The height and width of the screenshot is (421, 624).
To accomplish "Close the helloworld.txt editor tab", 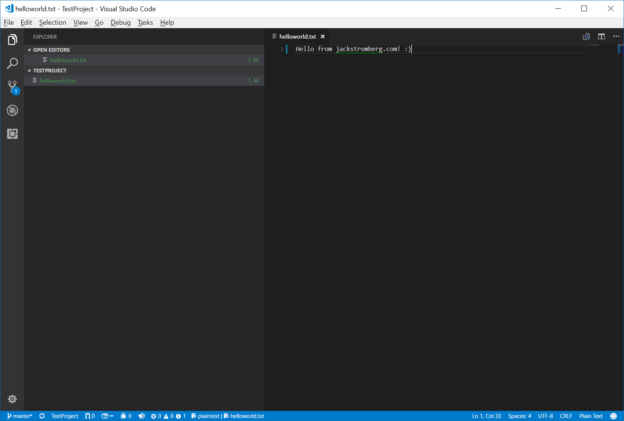I will [x=323, y=37].
